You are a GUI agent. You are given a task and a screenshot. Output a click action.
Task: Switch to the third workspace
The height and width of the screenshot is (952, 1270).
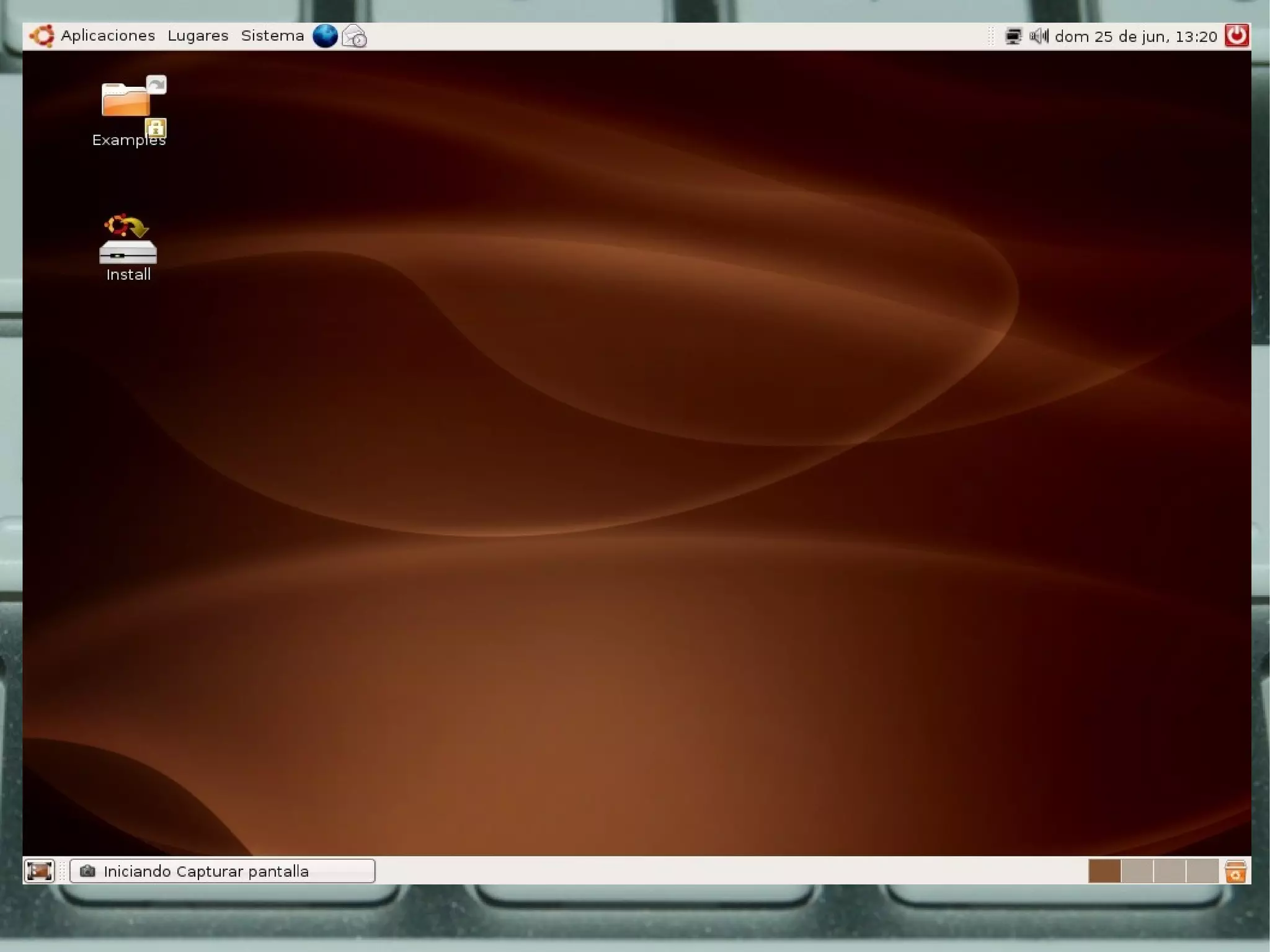(1170, 871)
